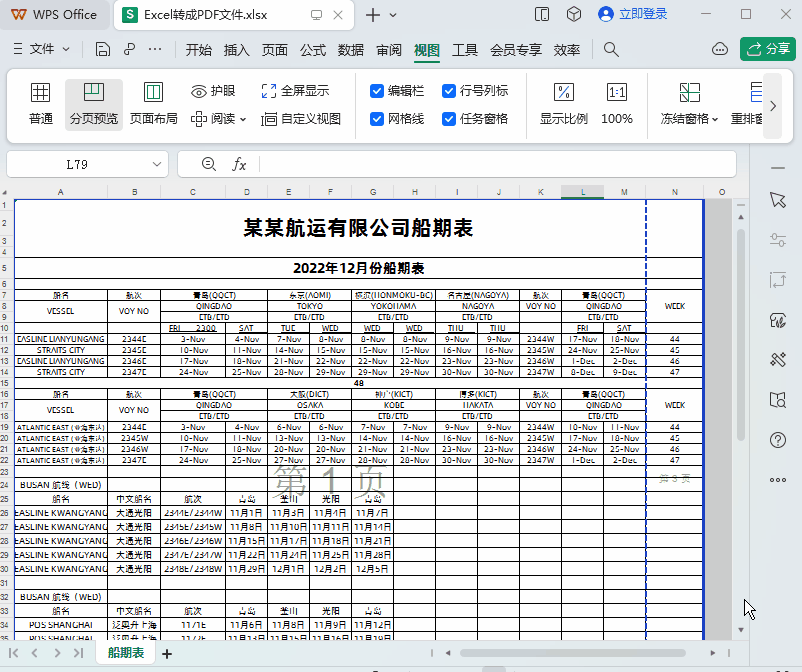Click 全屏显示 full screen button
Screen dimensions: 802x672
[x=295, y=91]
